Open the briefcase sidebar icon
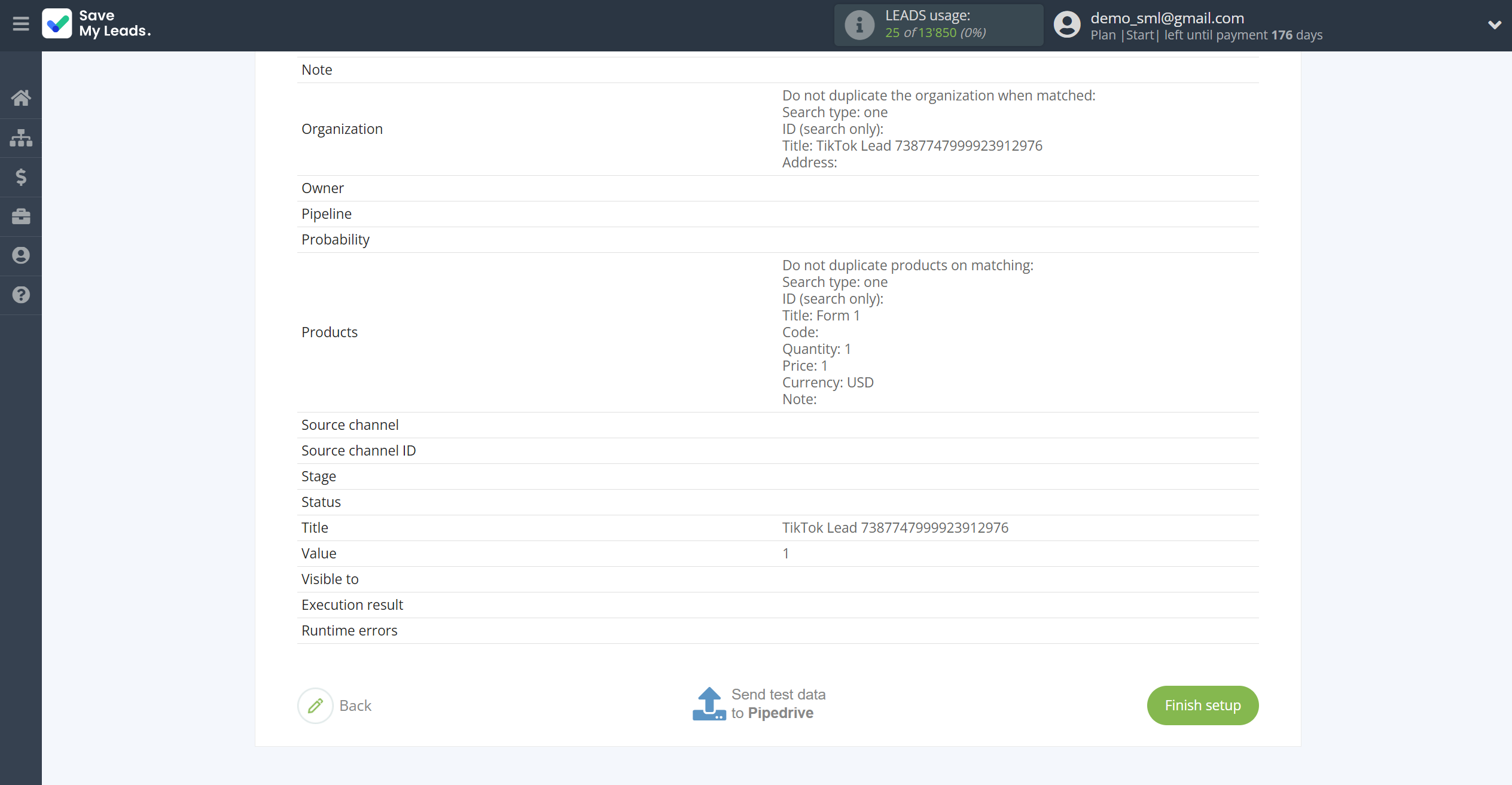Viewport: 1512px width, 785px height. [x=21, y=216]
